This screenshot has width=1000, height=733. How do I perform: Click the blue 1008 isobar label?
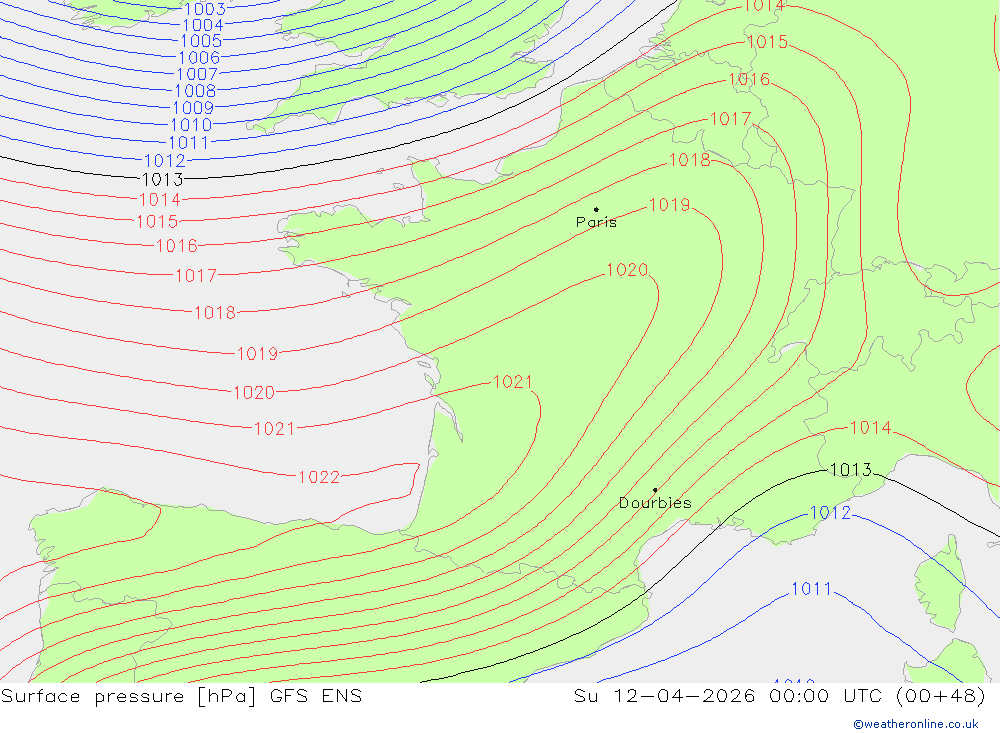point(196,91)
